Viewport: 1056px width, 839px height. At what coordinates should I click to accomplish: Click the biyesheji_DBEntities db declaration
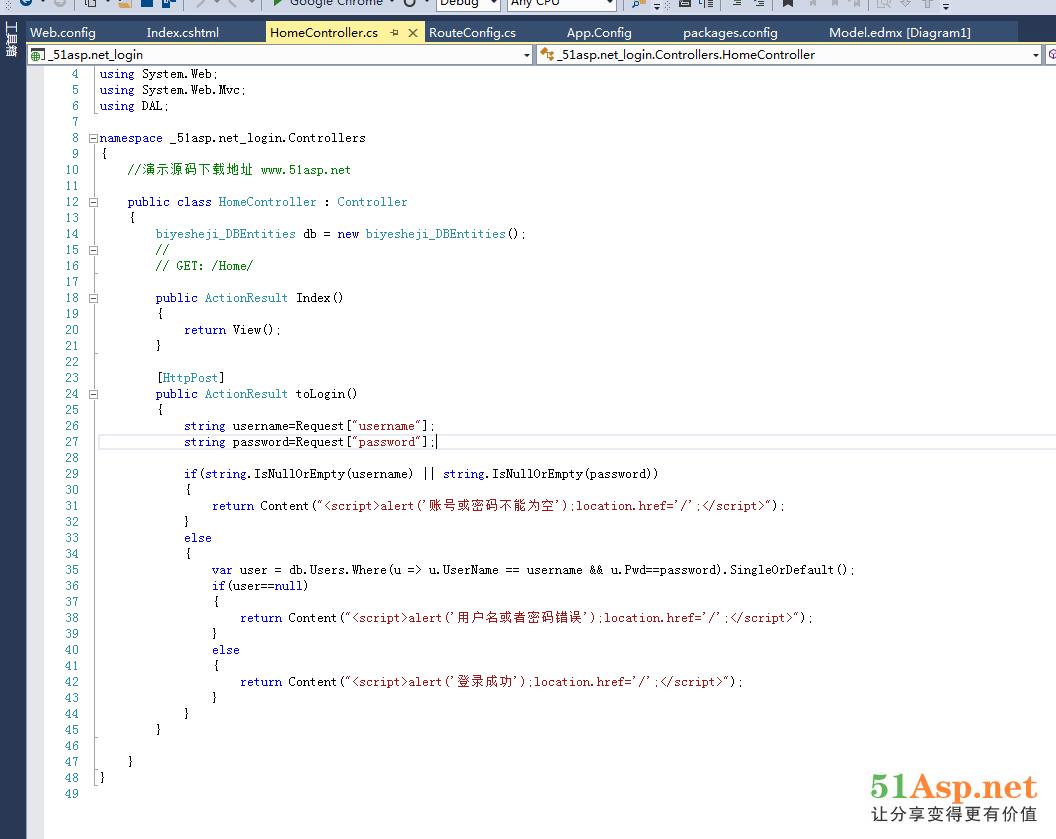340,234
